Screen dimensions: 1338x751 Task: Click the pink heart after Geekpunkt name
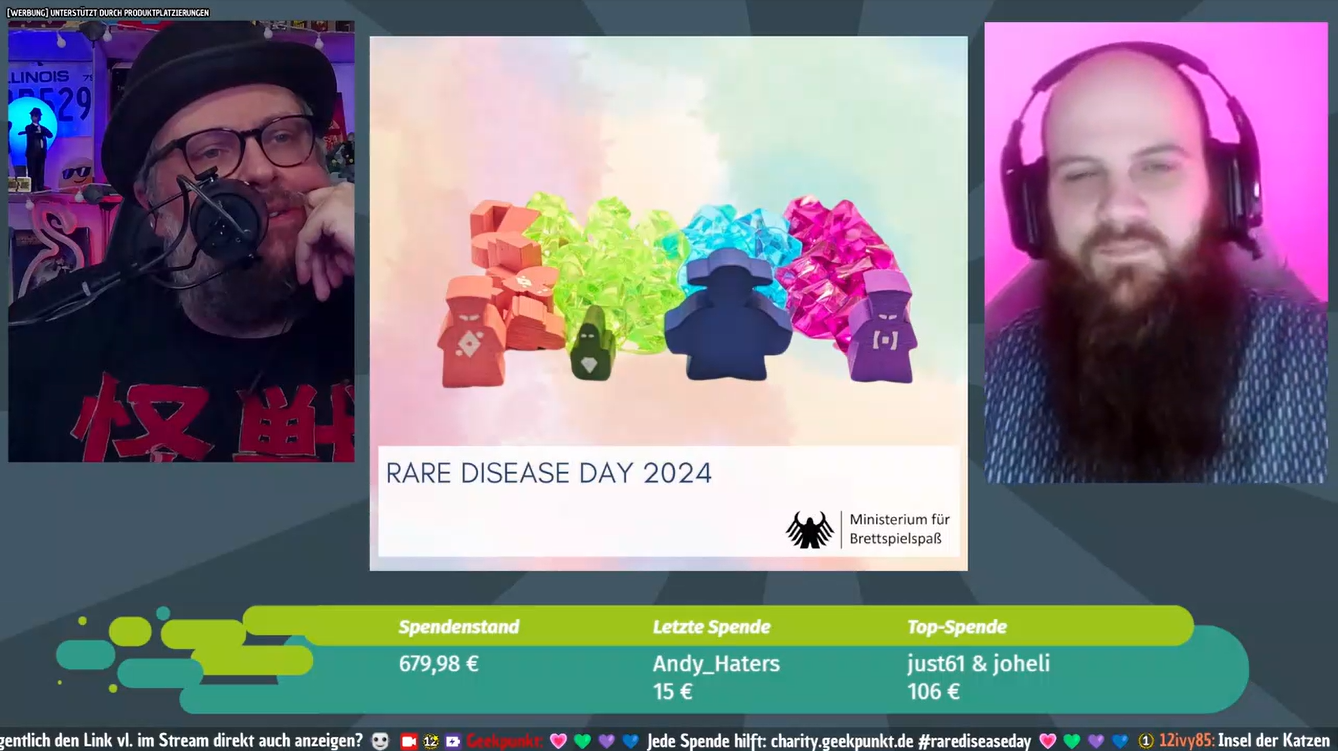pyautogui.click(x=558, y=741)
